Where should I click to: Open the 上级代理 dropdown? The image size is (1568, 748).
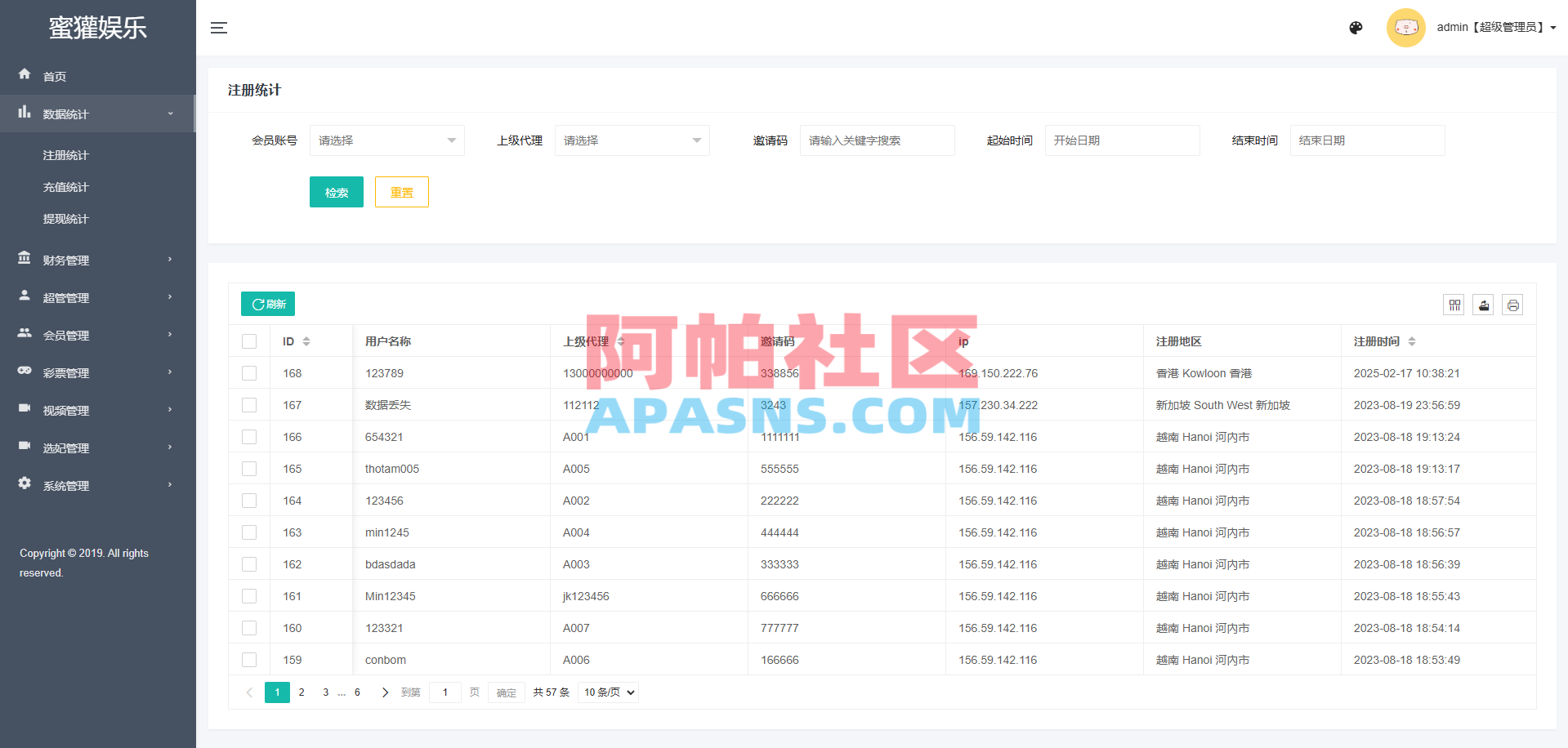[x=632, y=140]
